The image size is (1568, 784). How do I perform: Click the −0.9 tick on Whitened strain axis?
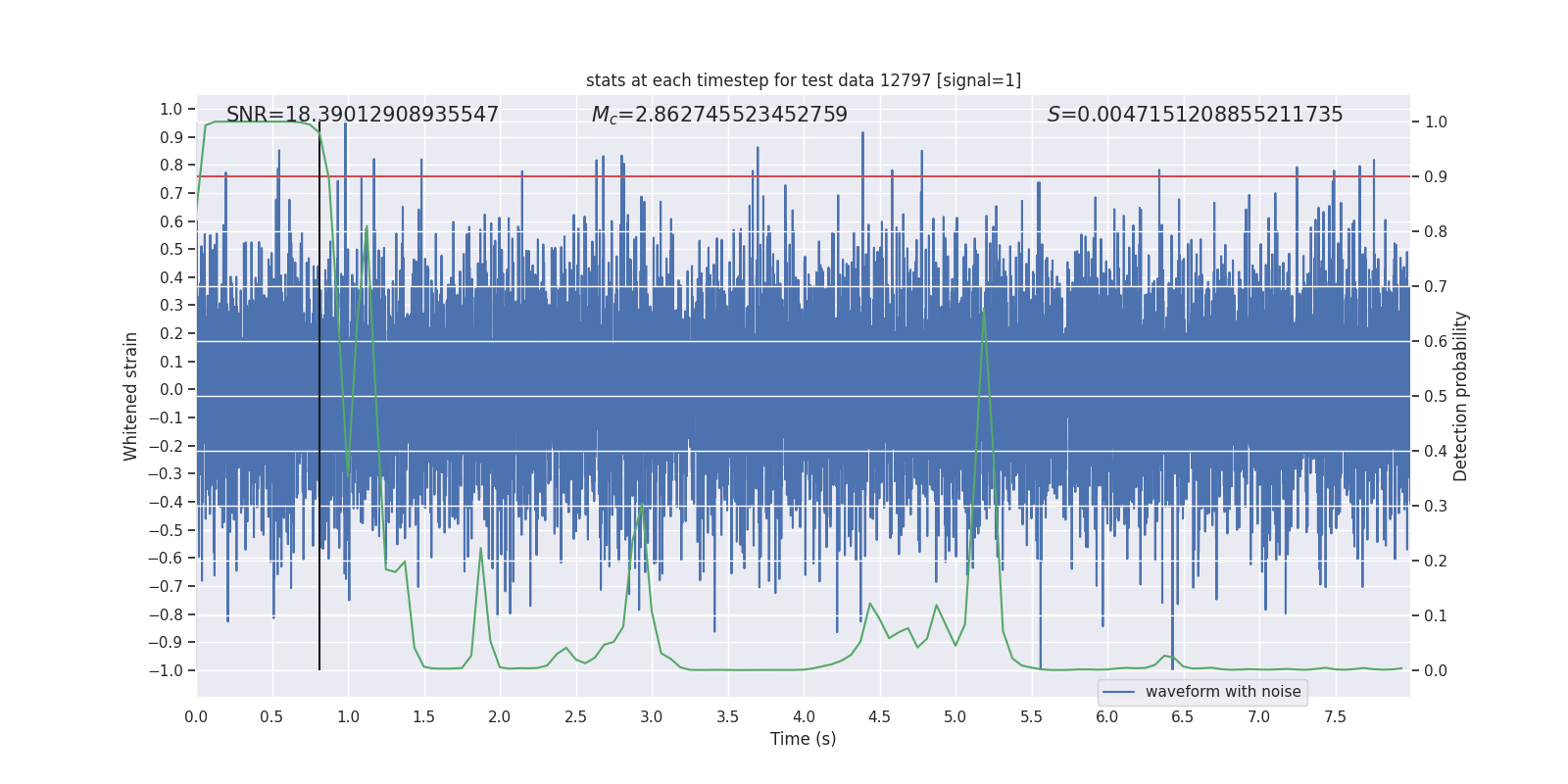[167, 643]
